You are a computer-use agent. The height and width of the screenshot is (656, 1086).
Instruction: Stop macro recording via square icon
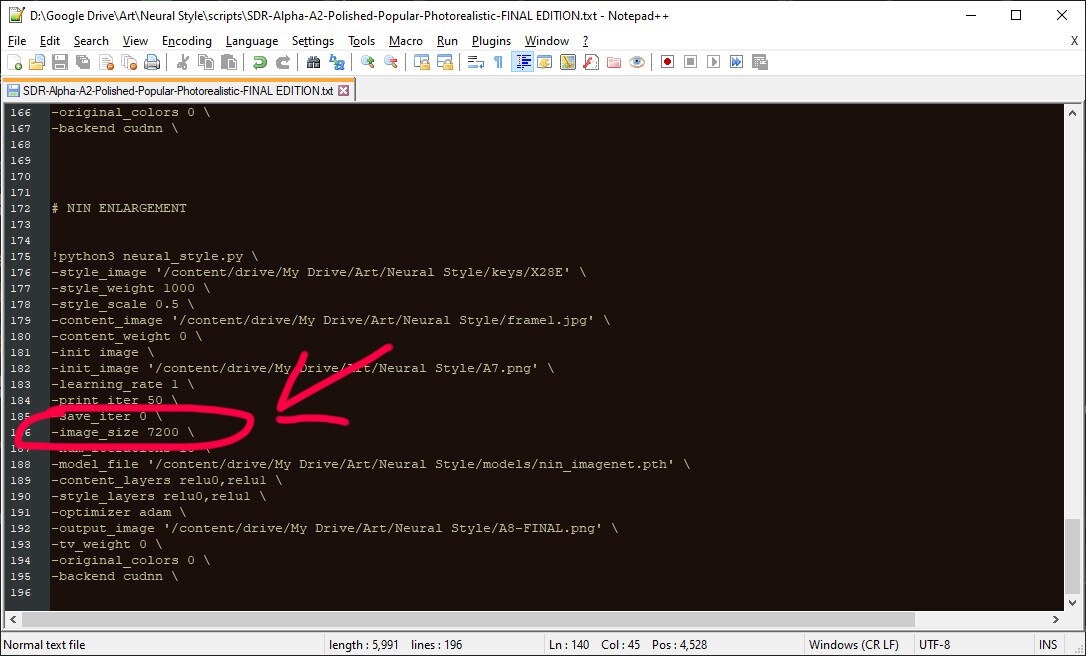click(x=691, y=62)
